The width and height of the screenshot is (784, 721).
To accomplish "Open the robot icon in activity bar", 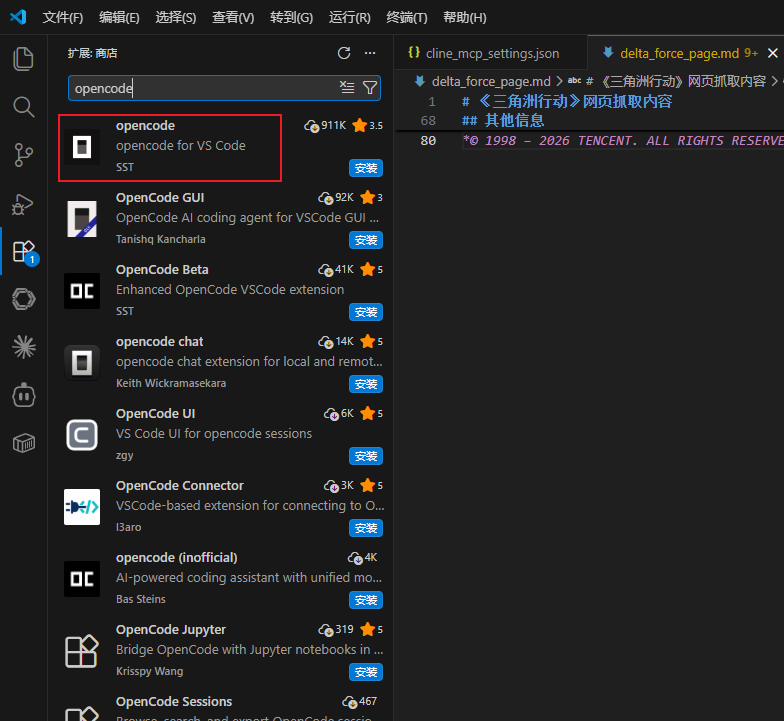I will tap(24, 395).
